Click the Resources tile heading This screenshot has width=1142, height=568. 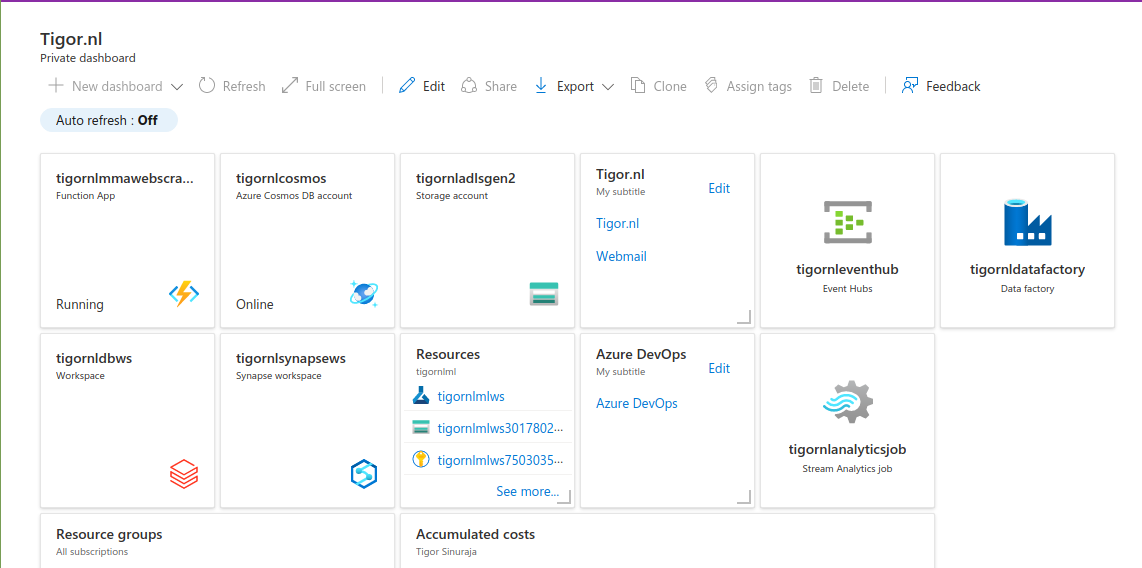pyautogui.click(x=448, y=355)
